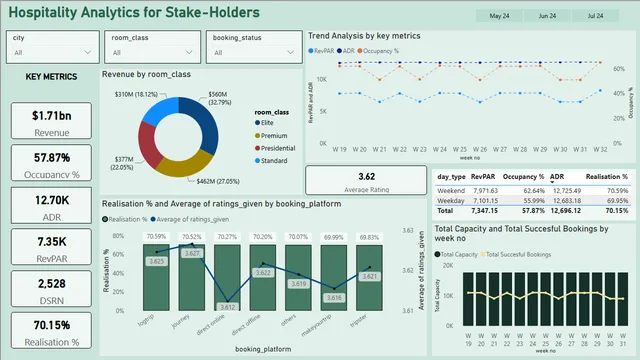Click the 3.62 Average Rating card
640x360 pixels.
tap(366, 180)
